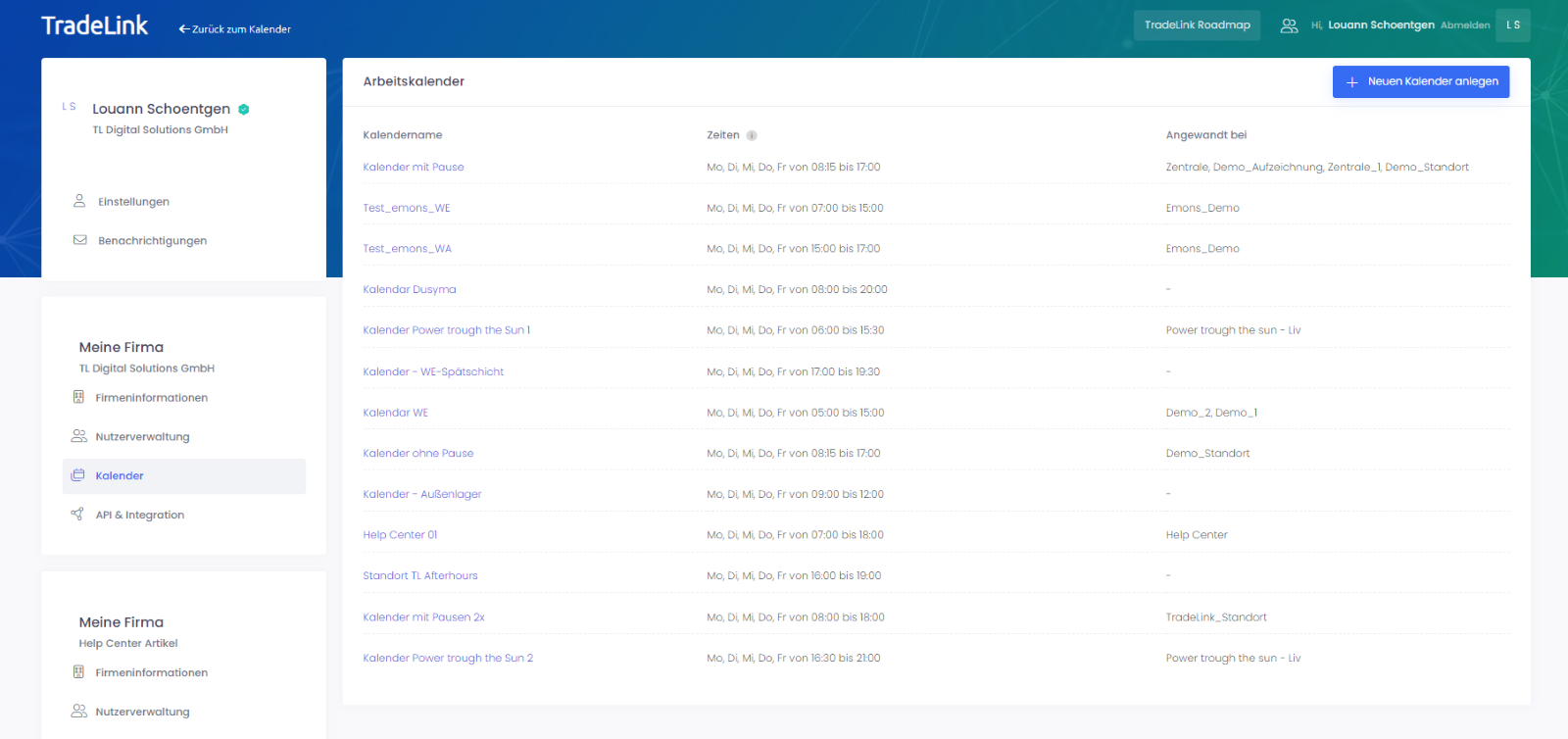
Task: Click the verified badge beside Louann Schoentgen
Action: (244, 110)
